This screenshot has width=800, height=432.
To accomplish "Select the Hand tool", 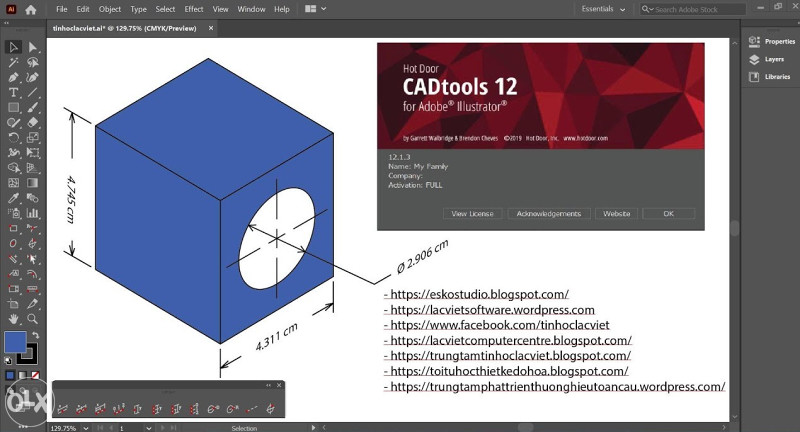I will pyautogui.click(x=13, y=319).
